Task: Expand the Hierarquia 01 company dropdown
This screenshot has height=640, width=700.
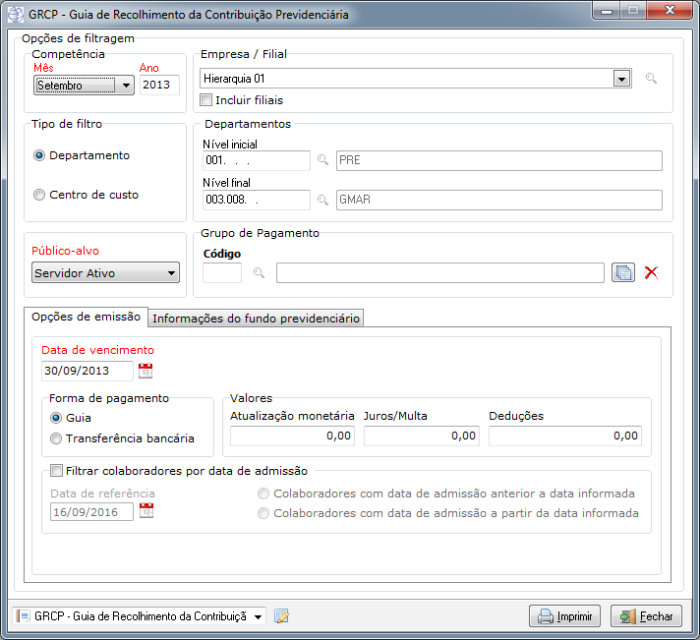Action: 621,78
